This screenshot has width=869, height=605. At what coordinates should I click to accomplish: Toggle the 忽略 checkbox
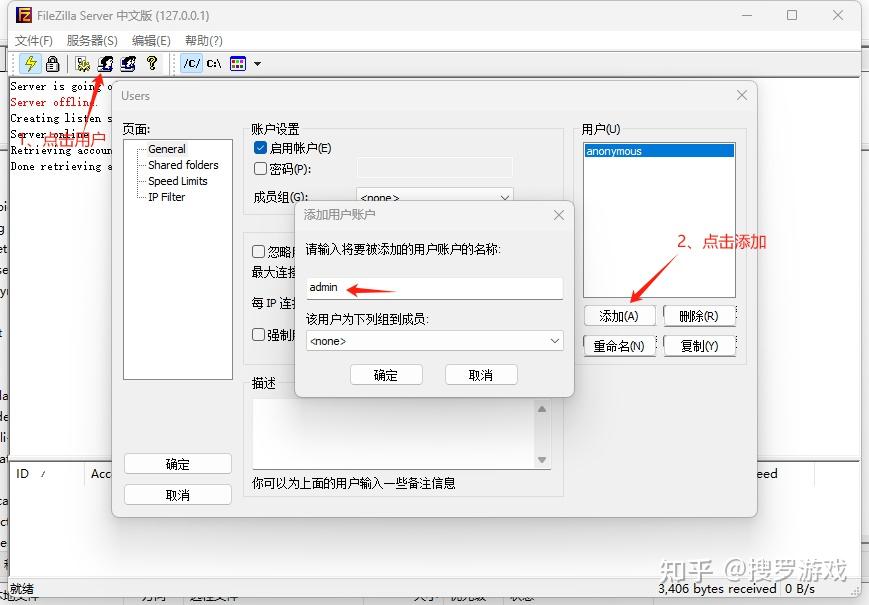[258, 252]
